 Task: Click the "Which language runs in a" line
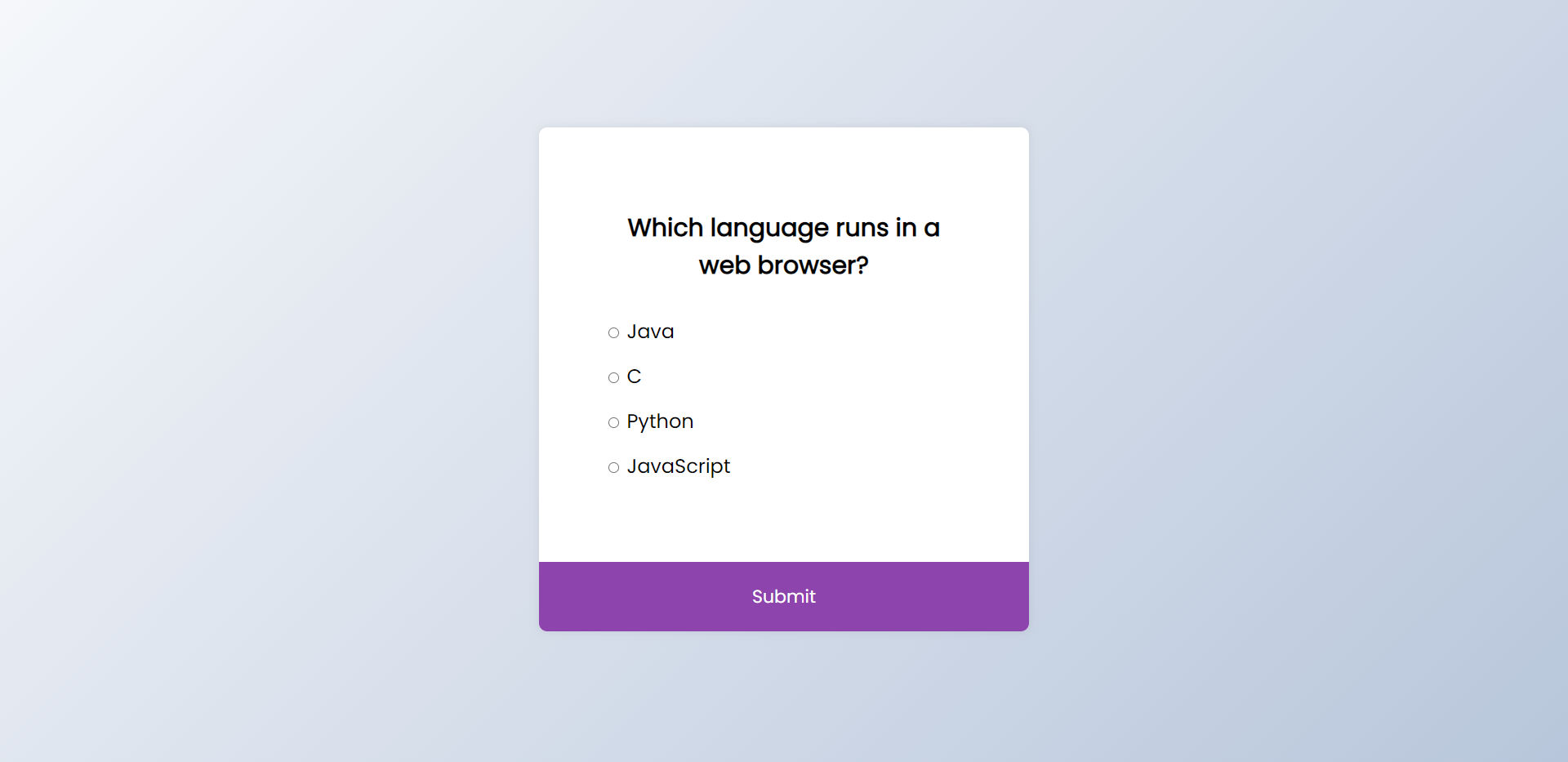(x=784, y=228)
